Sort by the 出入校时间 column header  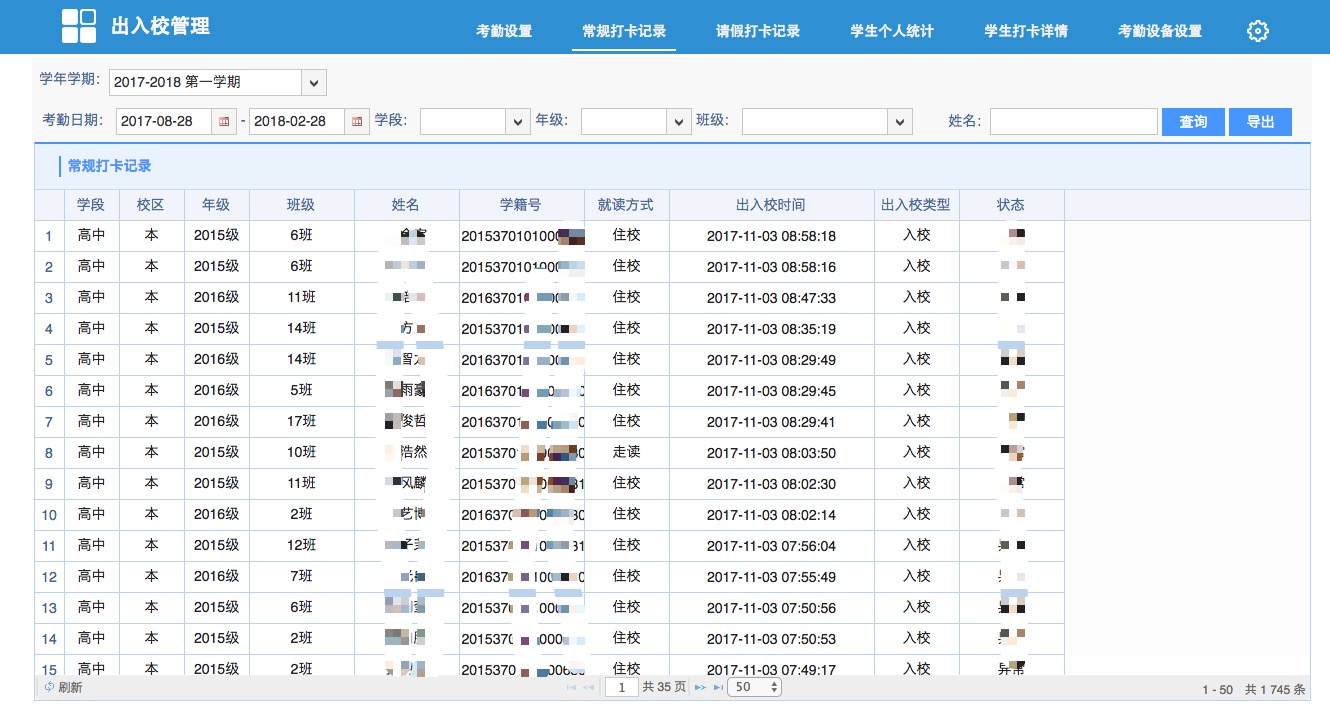pyautogui.click(x=771, y=205)
